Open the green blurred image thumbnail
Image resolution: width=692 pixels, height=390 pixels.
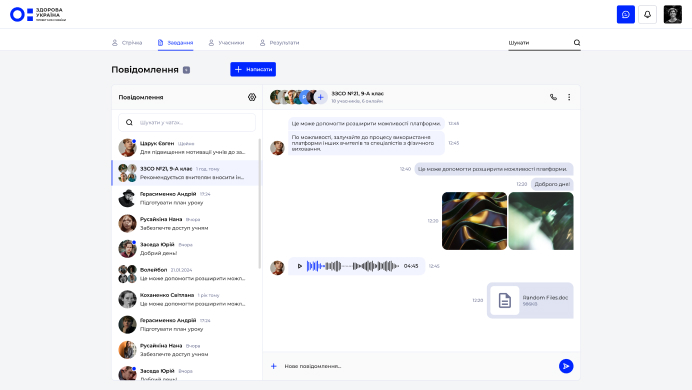(541, 221)
